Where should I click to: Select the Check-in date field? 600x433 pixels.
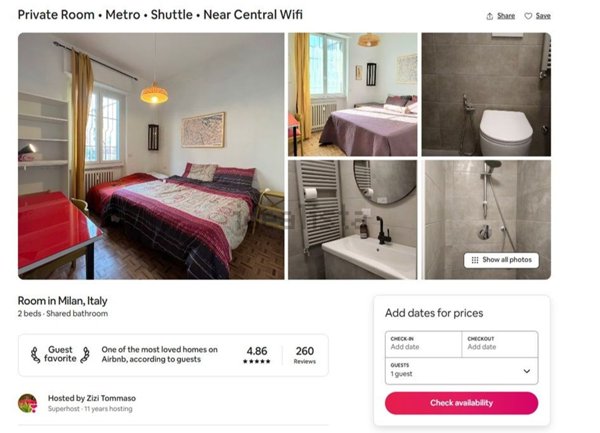(423, 344)
